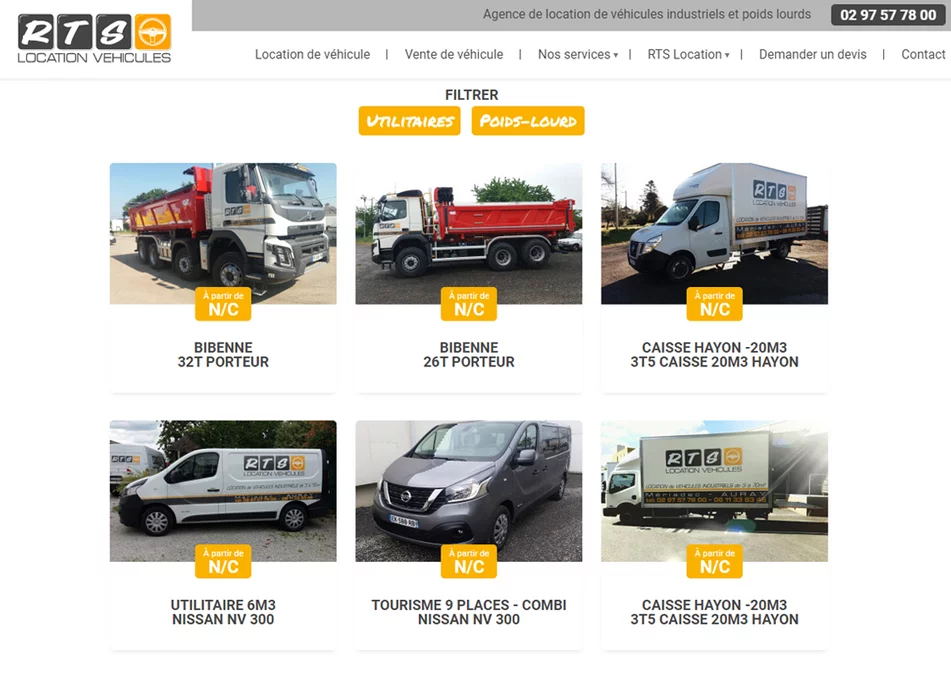Click the orange steering wheel logo icon

pyautogui.click(x=152, y=32)
